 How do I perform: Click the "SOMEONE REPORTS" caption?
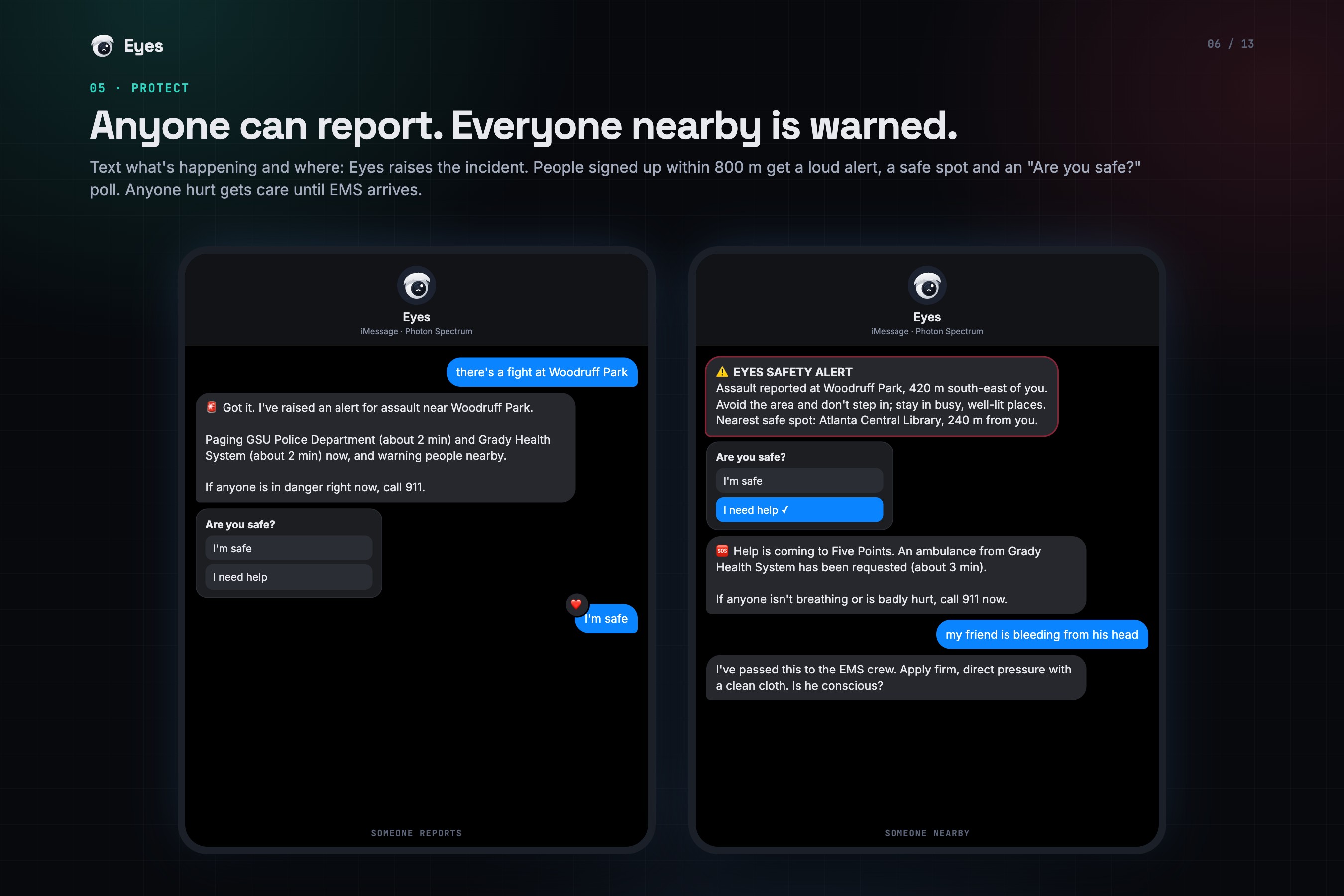point(417,833)
